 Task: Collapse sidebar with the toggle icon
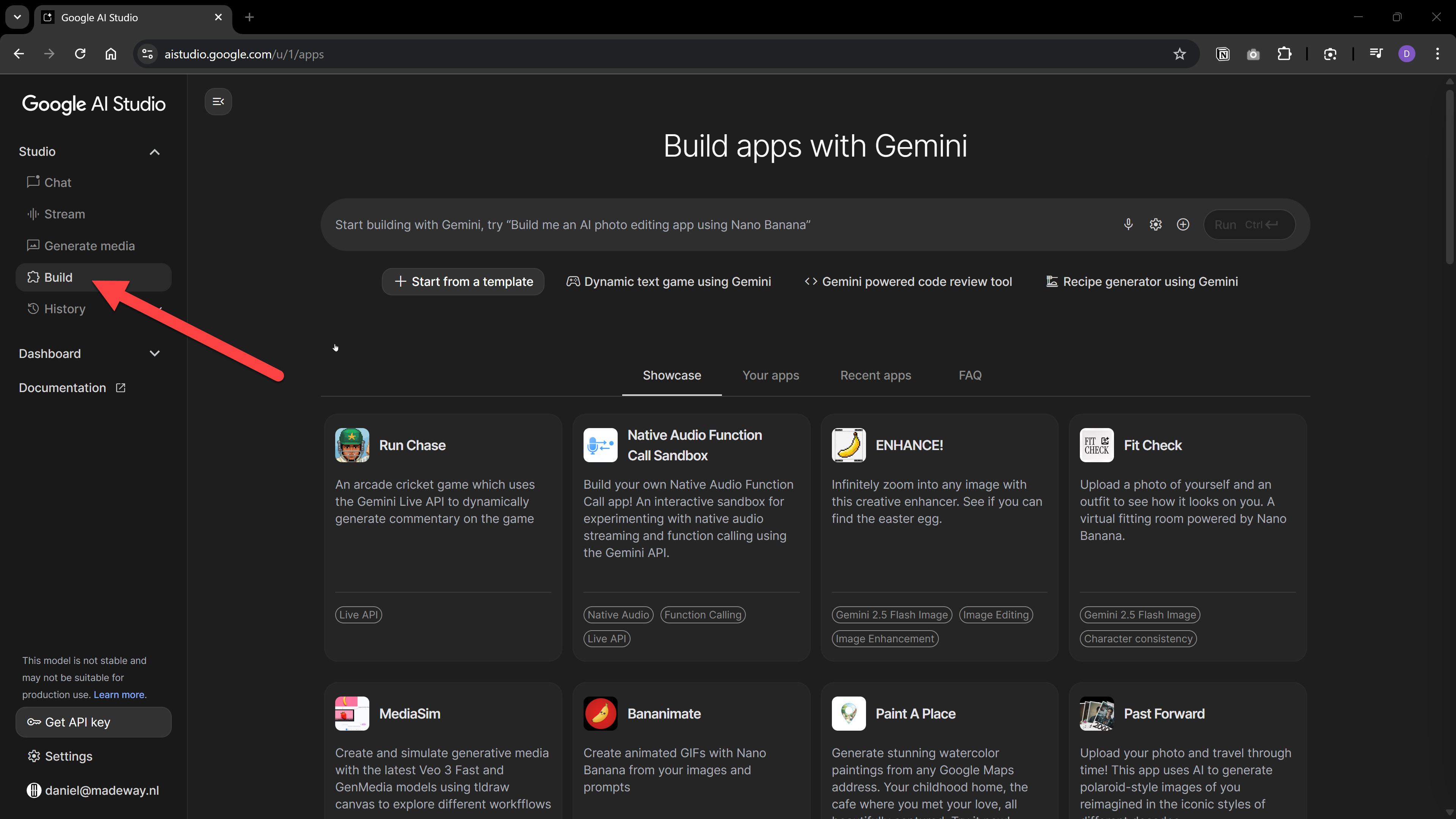218,102
